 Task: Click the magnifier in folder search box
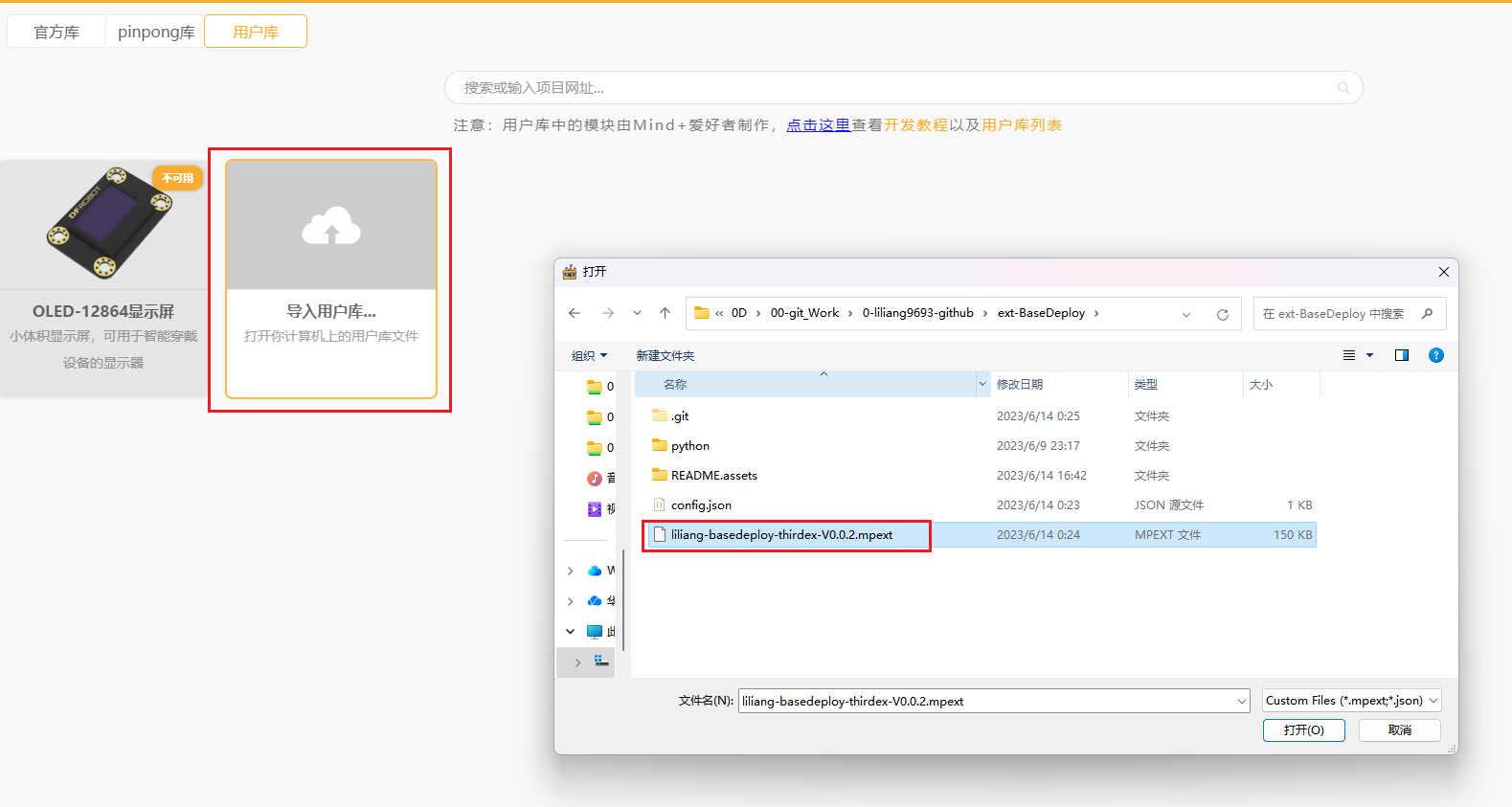1428,313
